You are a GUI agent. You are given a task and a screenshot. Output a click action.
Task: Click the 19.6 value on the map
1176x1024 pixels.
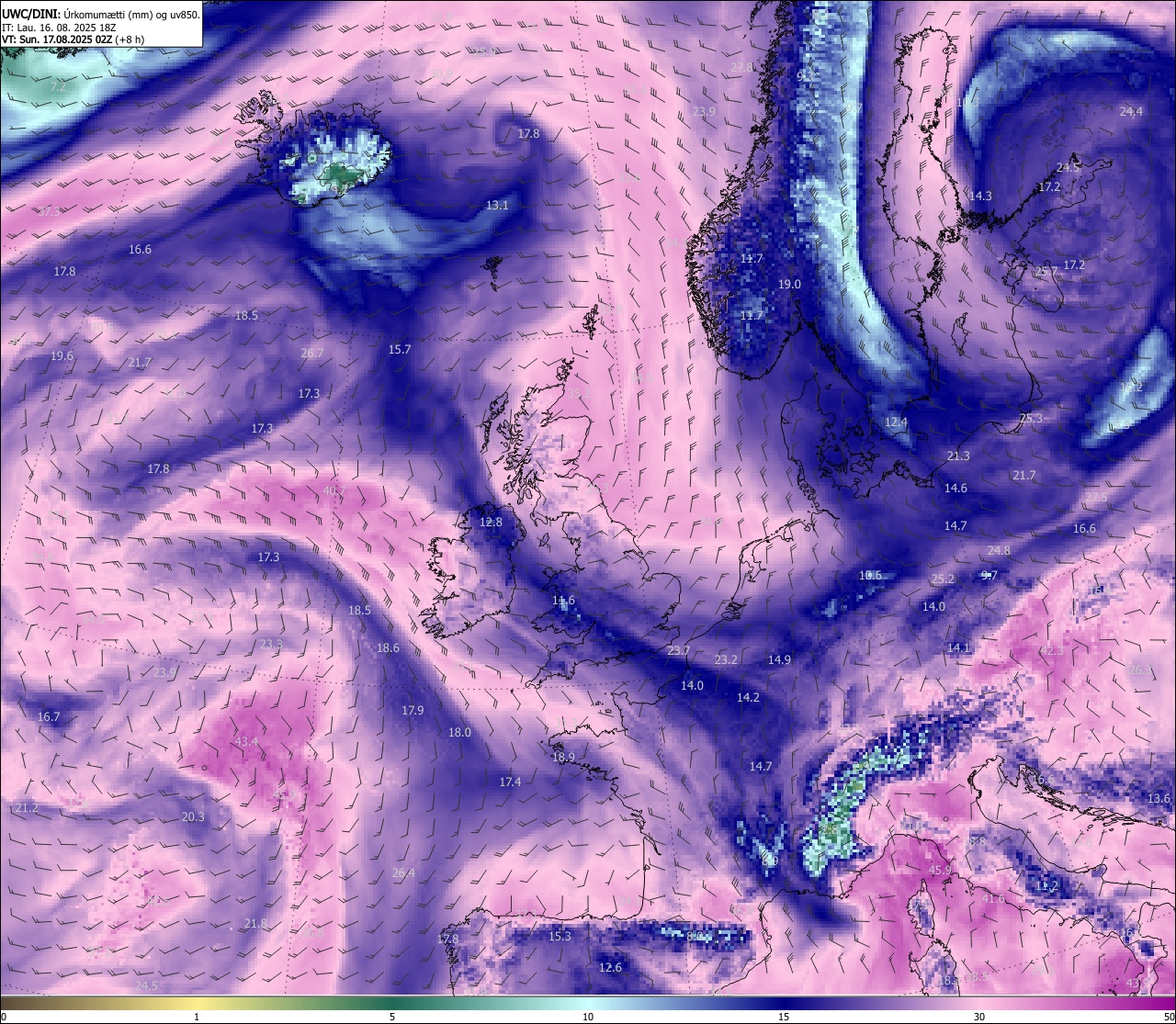click(x=62, y=356)
